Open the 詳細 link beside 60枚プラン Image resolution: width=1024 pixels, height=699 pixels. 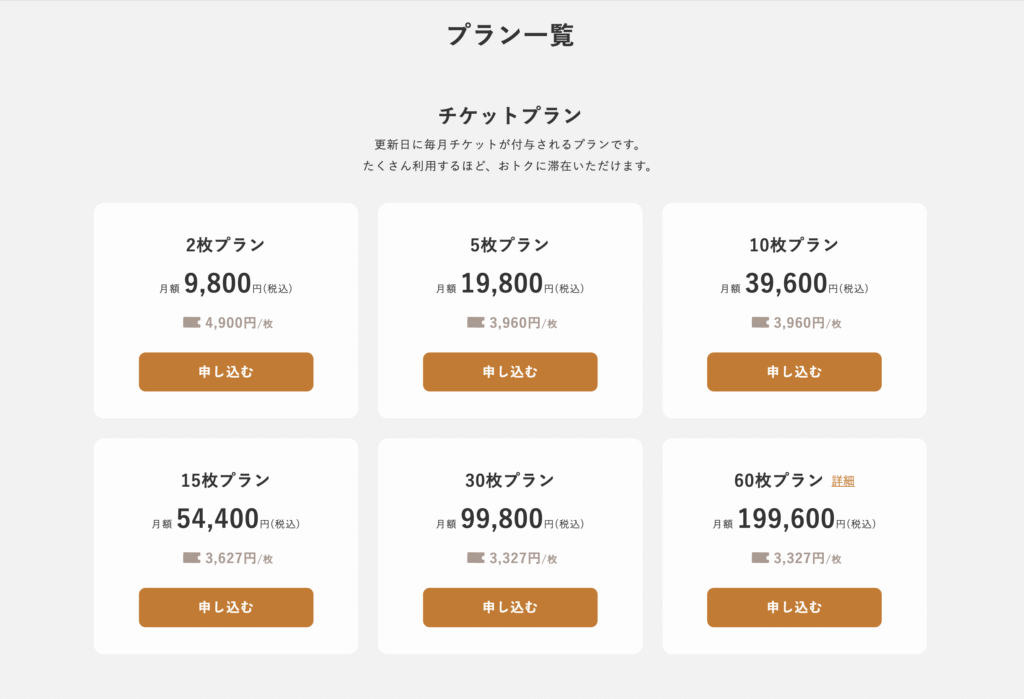[843, 481]
